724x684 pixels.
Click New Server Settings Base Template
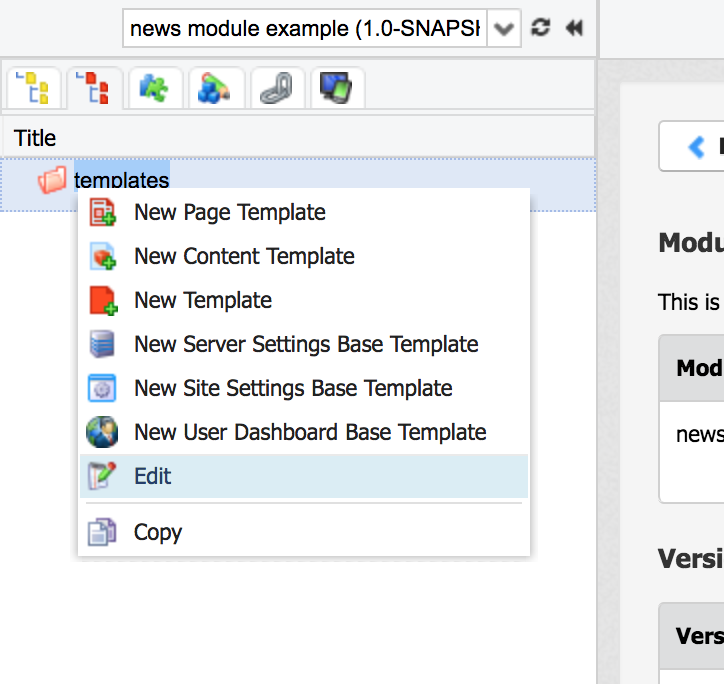306,344
